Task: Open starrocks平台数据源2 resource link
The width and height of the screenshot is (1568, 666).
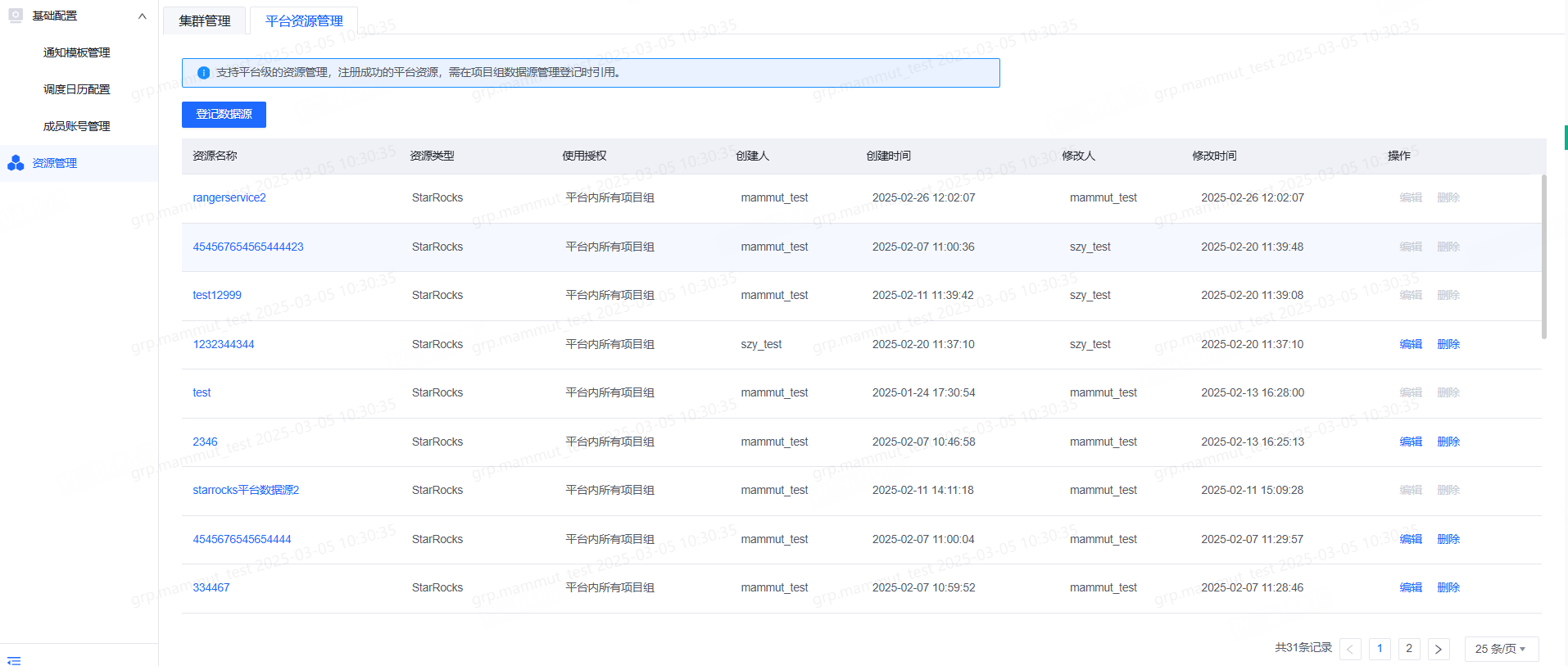Action: tap(246, 490)
